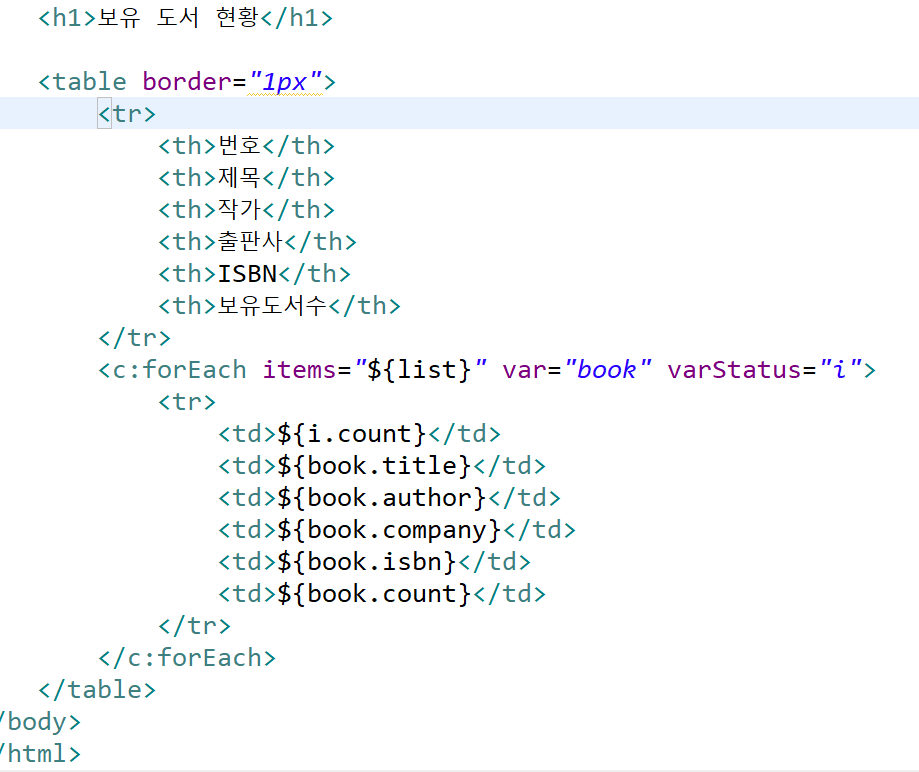The image size is (919, 772).
Task: Click the opening <c:forEach tag name
Action: pyautogui.click(x=172, y=370)
